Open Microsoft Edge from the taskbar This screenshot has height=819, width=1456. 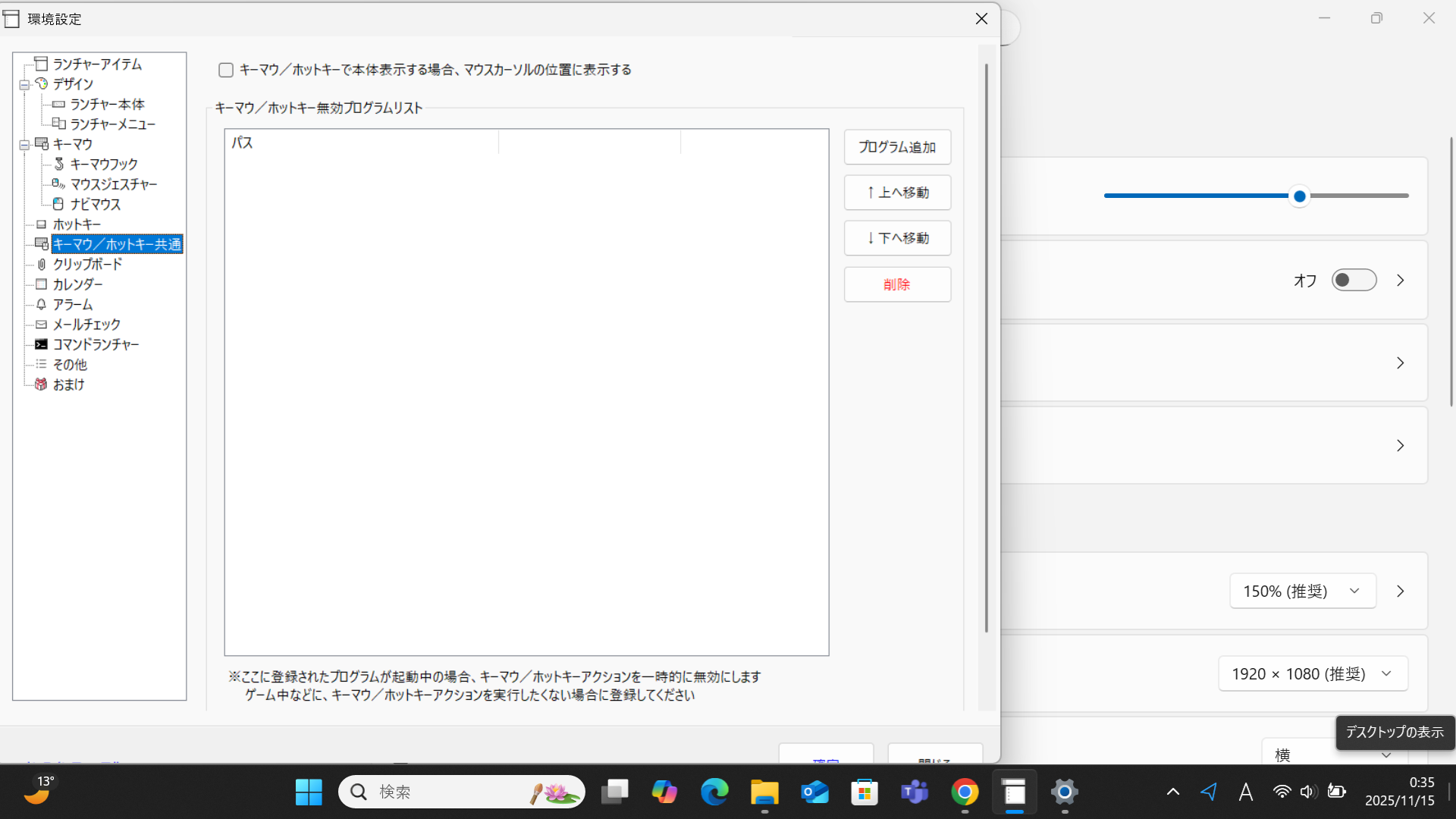coord(714,792)
